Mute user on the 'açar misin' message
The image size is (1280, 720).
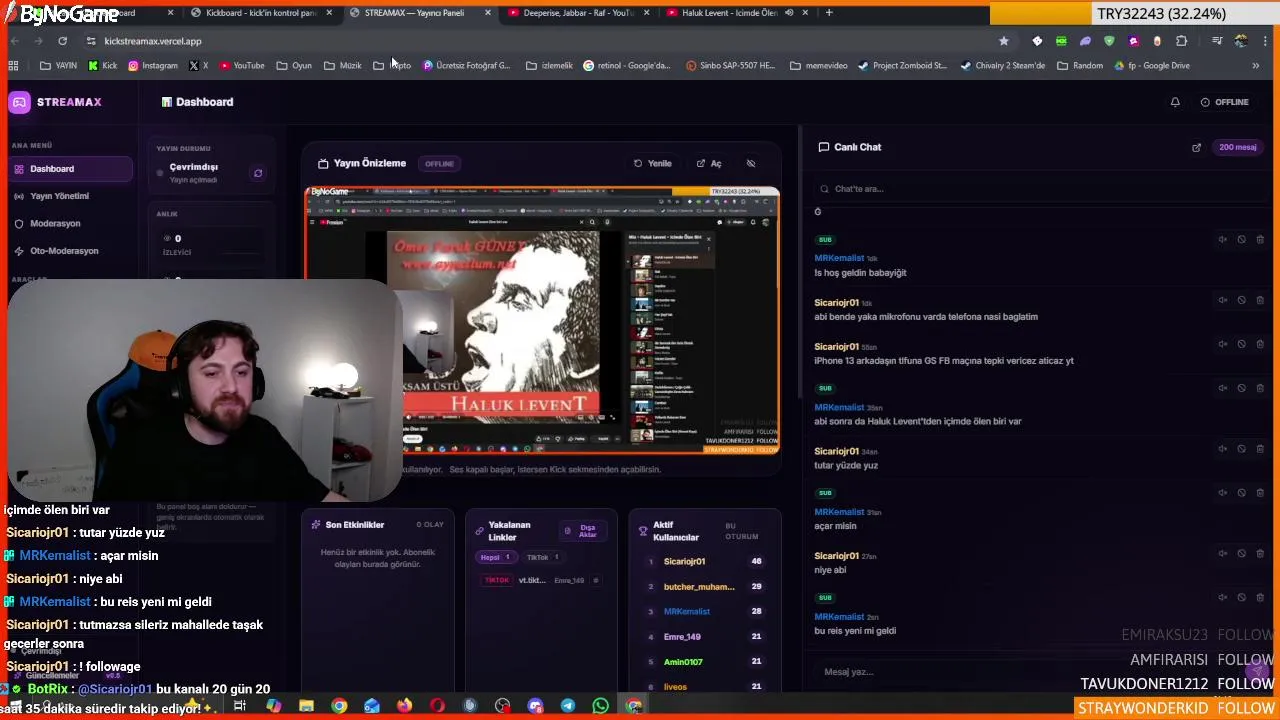coord(1222,493)
